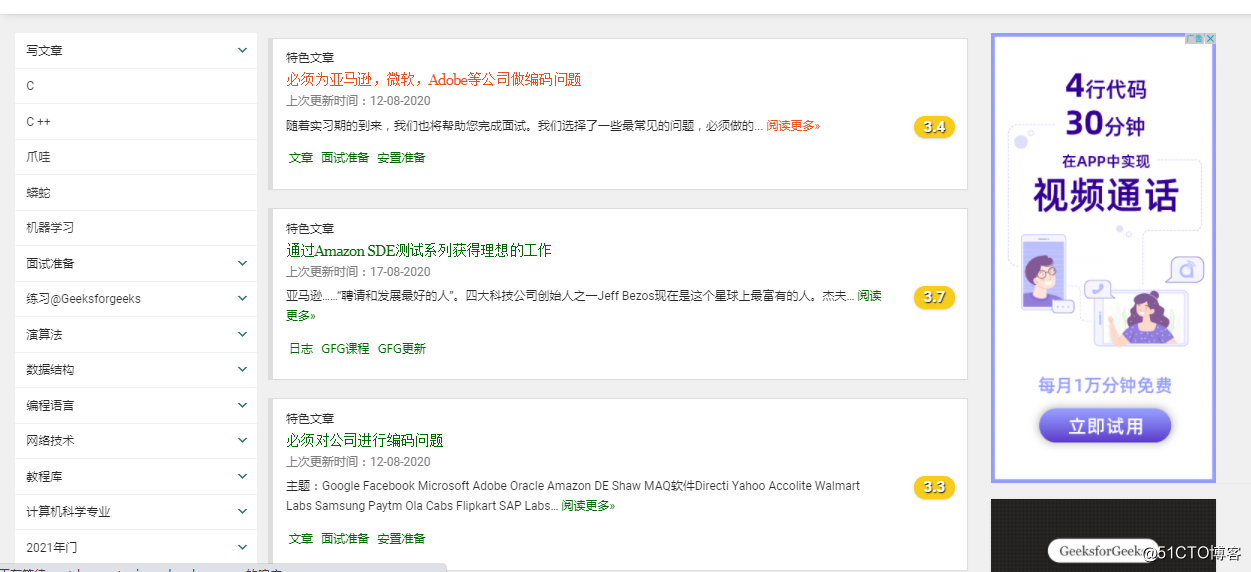Click 安置准备 tag under 必须对公司进行编码问题
Screen dimensions: 1251x572
(401, 539)
